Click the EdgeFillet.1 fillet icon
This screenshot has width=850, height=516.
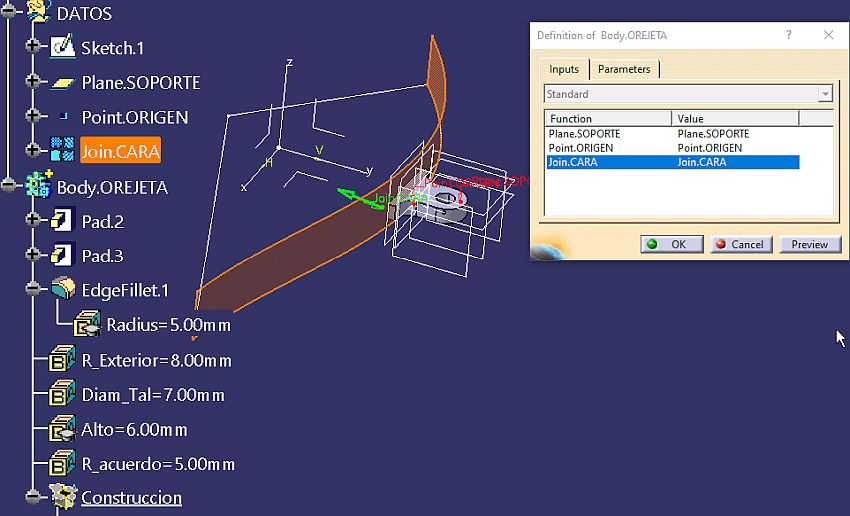coord(63,288)
